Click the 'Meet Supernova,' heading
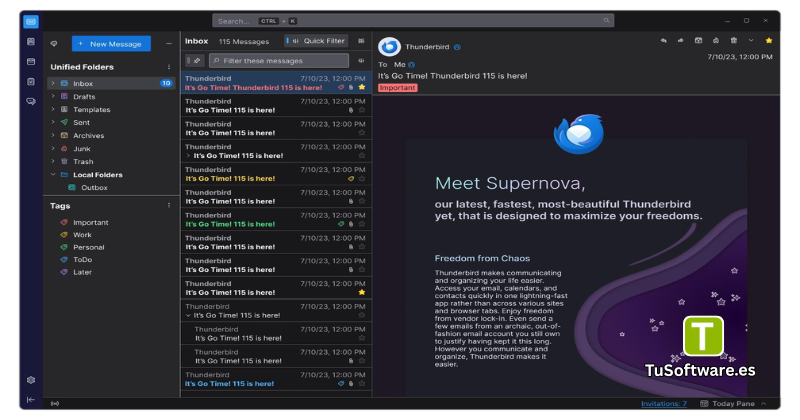 (x=510, y=183)
